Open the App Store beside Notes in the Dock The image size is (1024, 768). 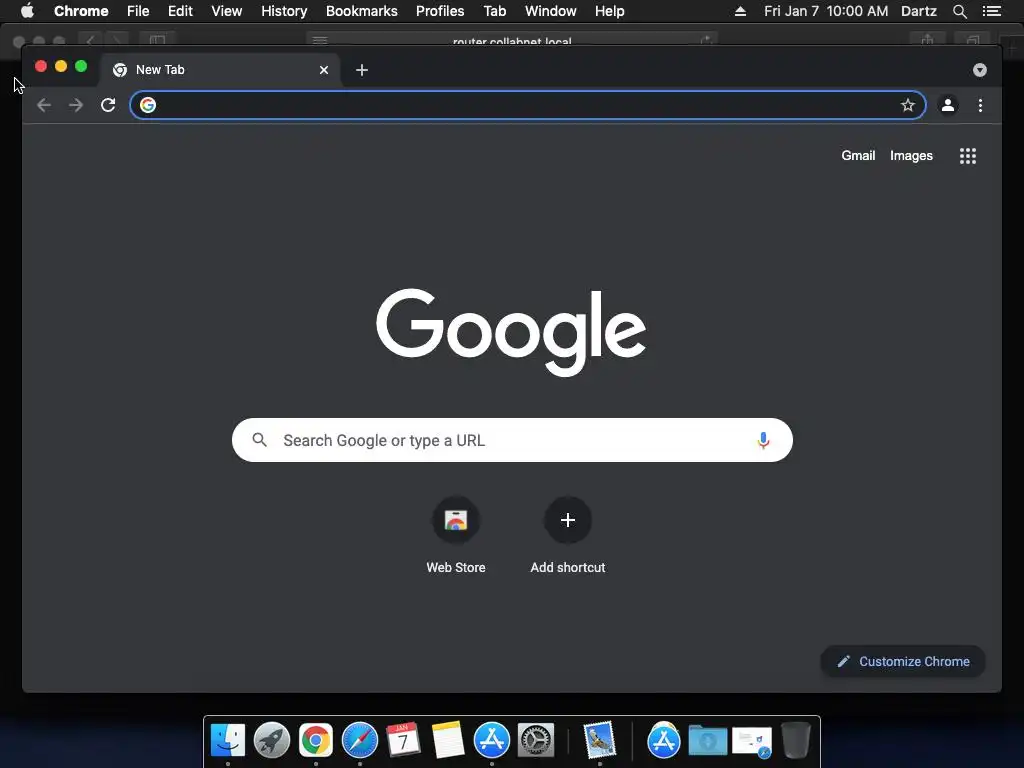[492, 740]
